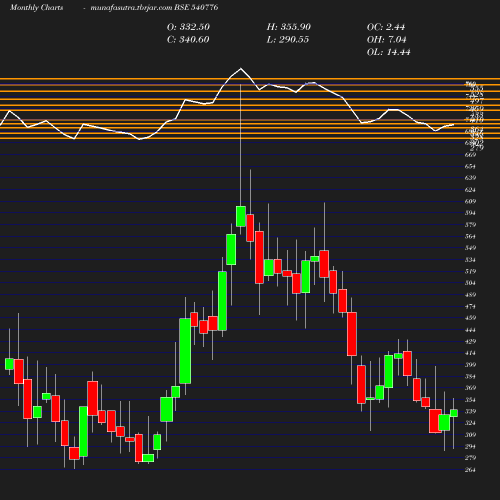Select the low value 'L: 290.55'
The height and width of the screenshot is (500, 500).
click(x=288, y=40)
